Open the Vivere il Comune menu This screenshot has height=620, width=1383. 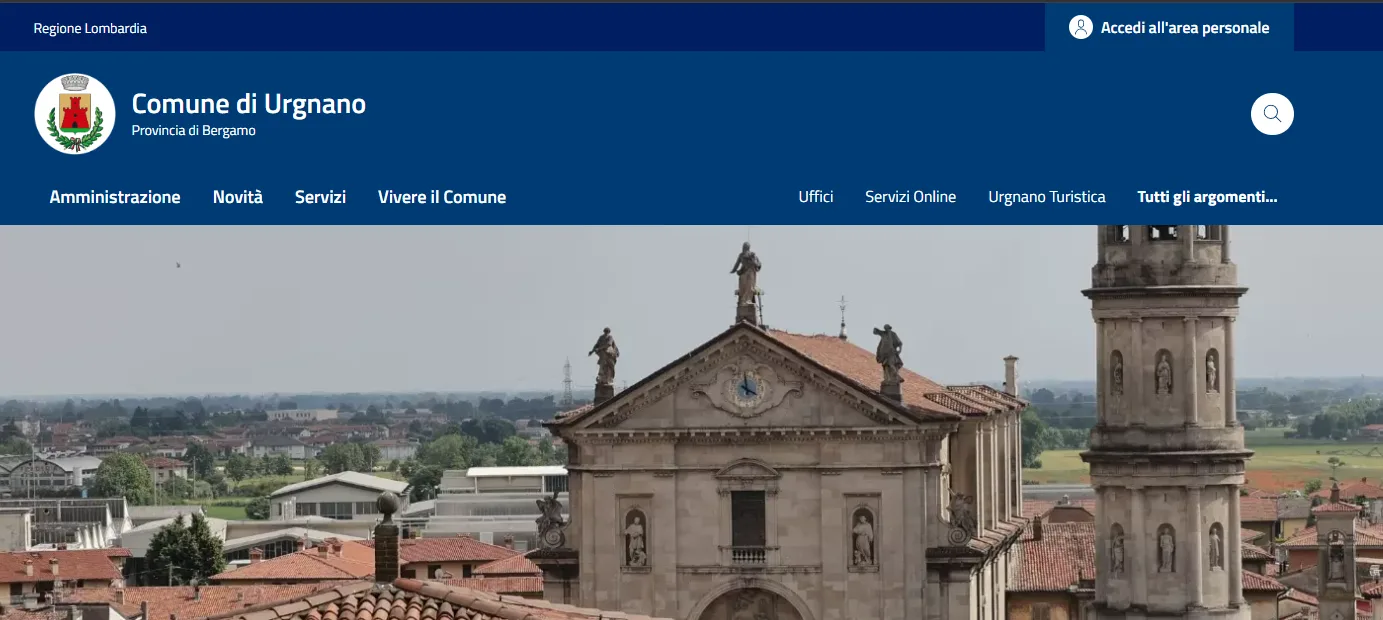coord(442,197)
